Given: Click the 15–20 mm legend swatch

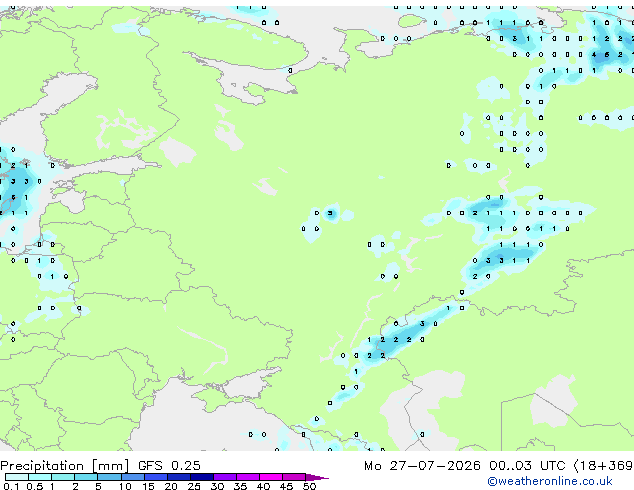Looking at the screenshot, I should point(156,477).
